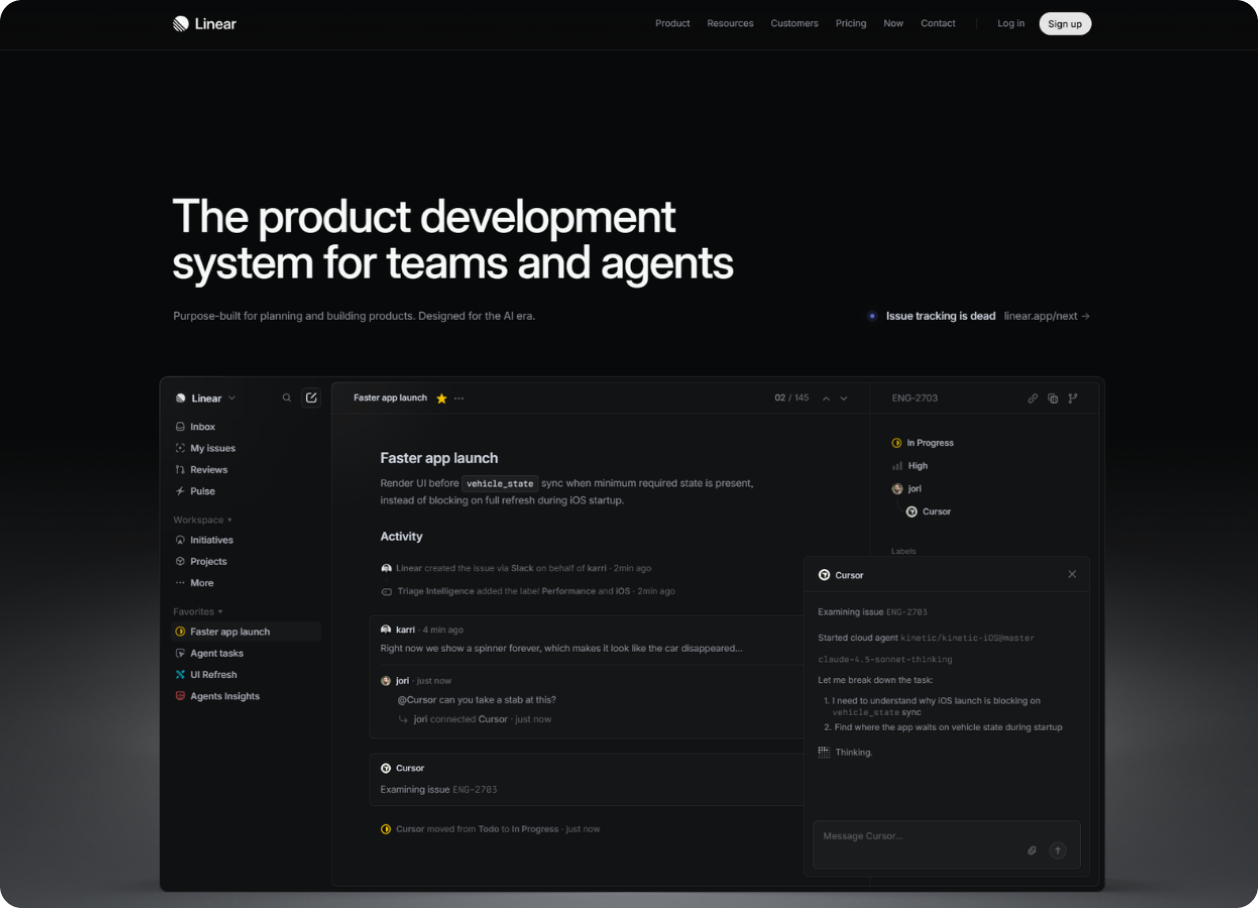The width and height of the screenshot is (1258, 908).
Task: Change the In Progress status indicator
Action: [922, 443]
